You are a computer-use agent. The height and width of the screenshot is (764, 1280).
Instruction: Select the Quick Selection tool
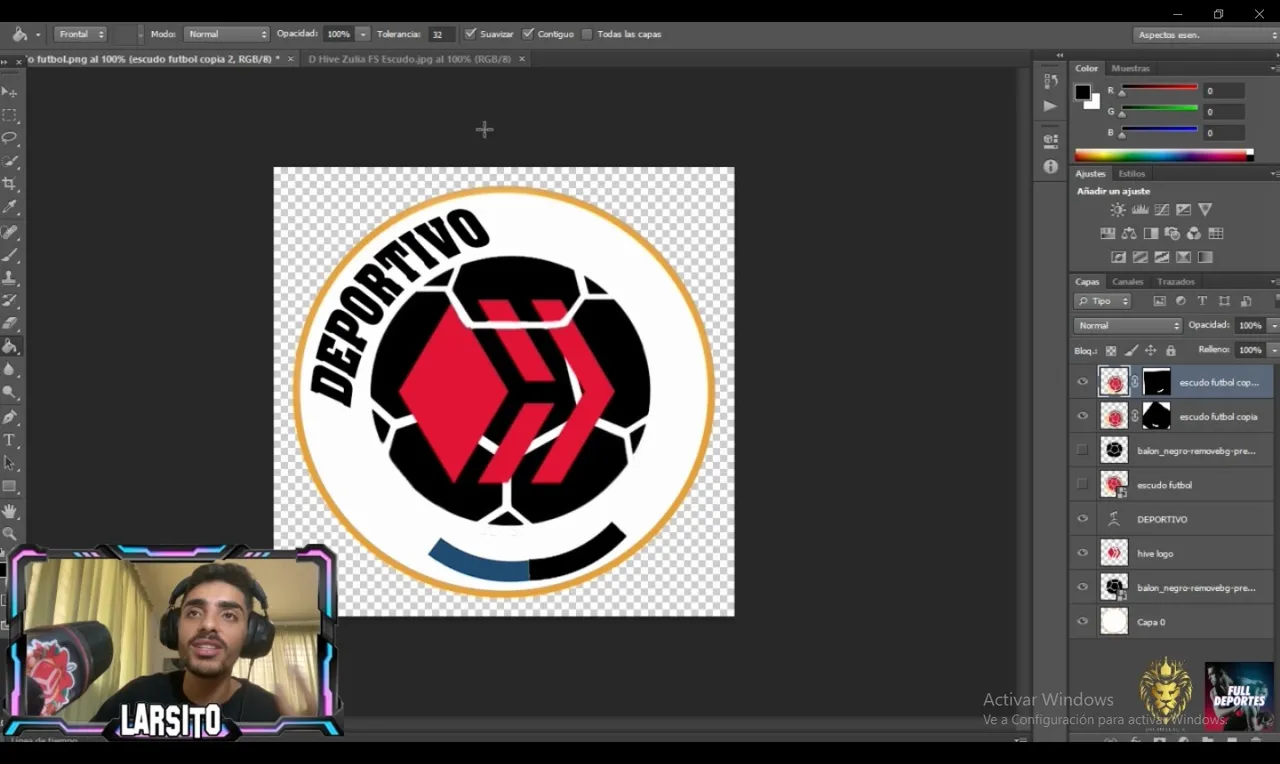point(10,161)
